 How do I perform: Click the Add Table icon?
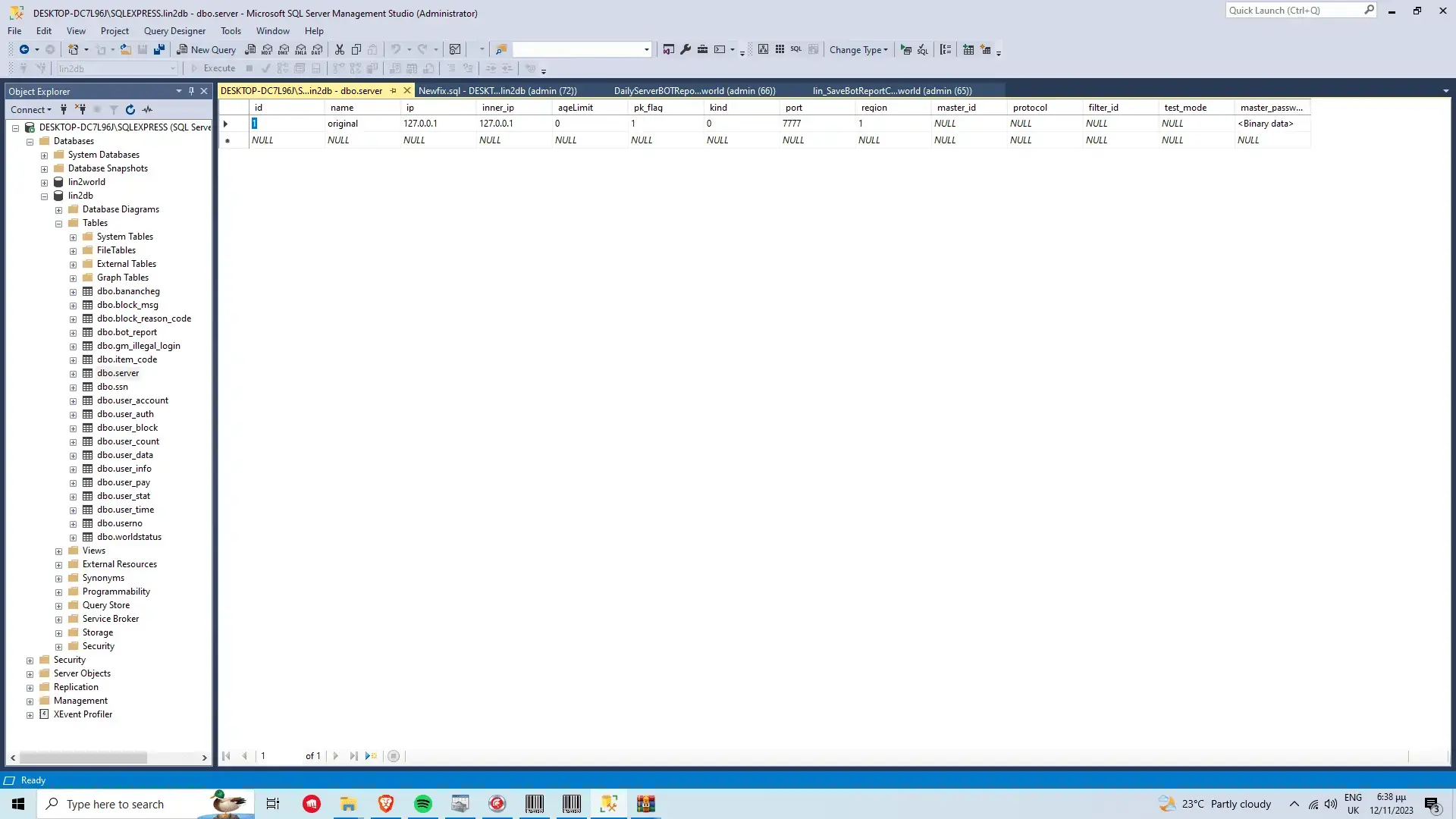(x=968, y=49)
